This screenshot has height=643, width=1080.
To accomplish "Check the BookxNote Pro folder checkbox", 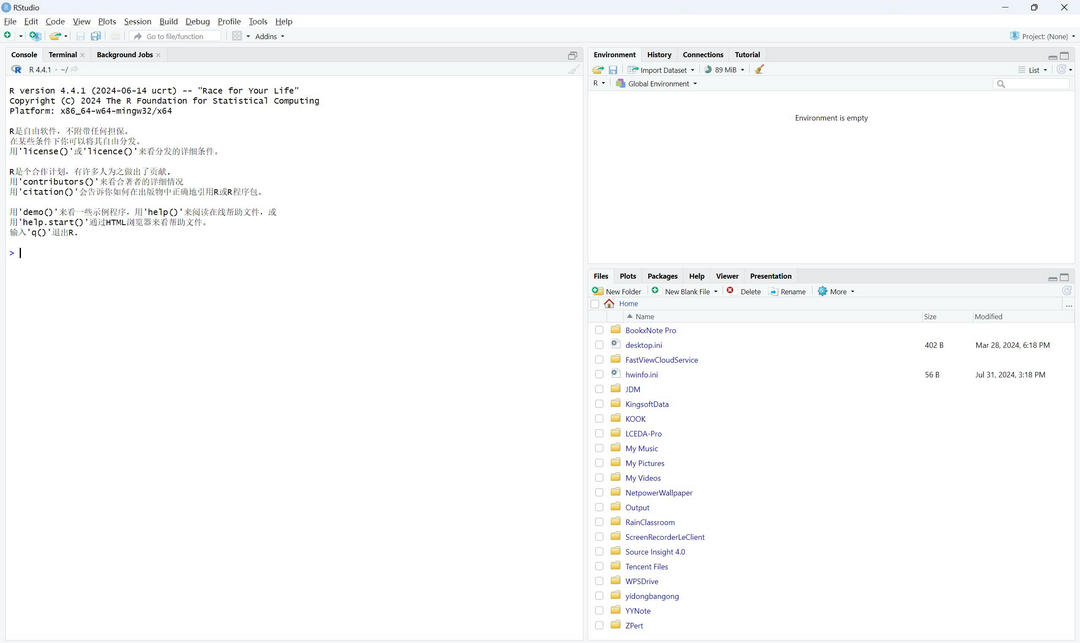I will pos(600,330).
